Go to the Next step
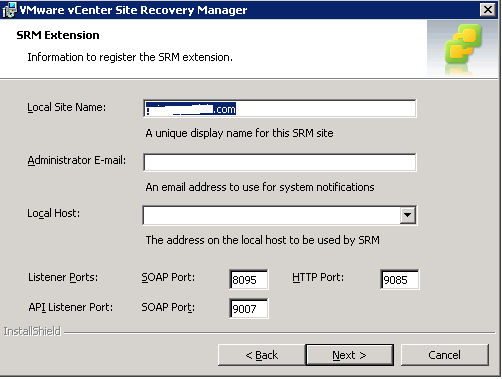Screen dimensions: 502x379 349,355
